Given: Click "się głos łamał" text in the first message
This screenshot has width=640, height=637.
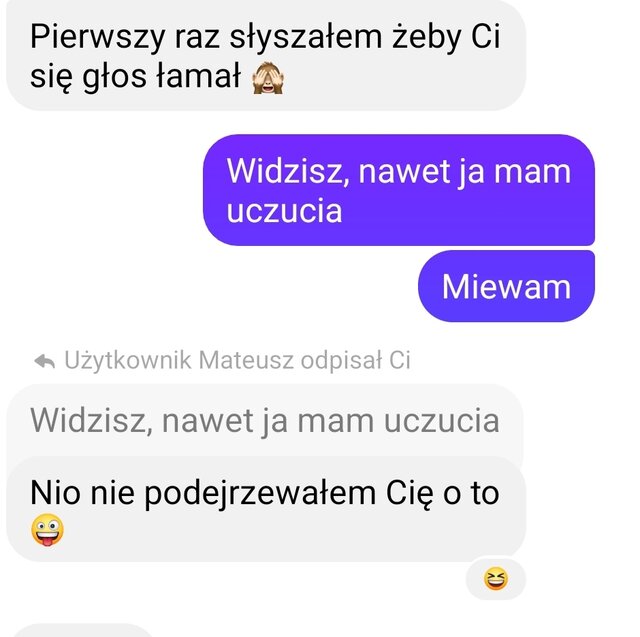Looking at the screenshot, I should pos(135,77).
